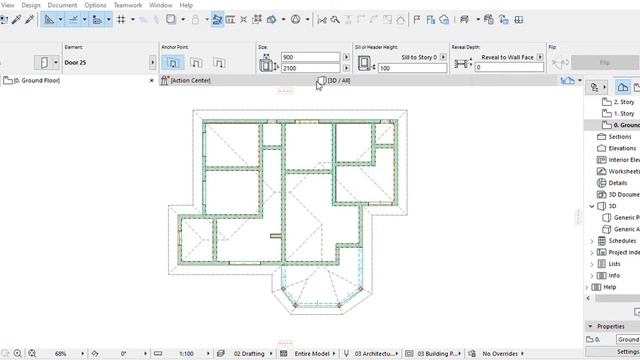Screen dimensions: 640x360
Task: Open the Teamwork menu
Action: (x=128, y=5)
